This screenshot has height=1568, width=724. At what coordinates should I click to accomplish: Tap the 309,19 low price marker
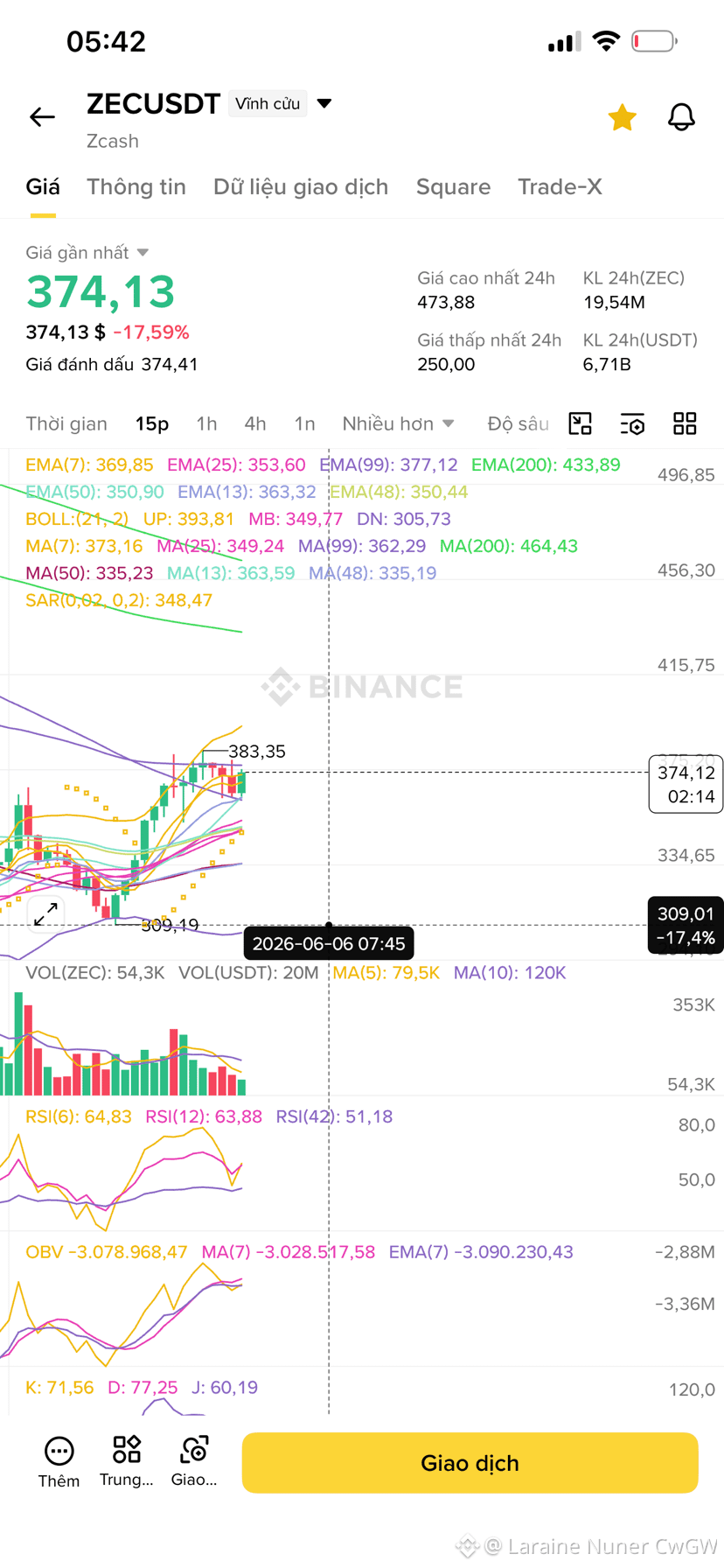click(170, 925)
